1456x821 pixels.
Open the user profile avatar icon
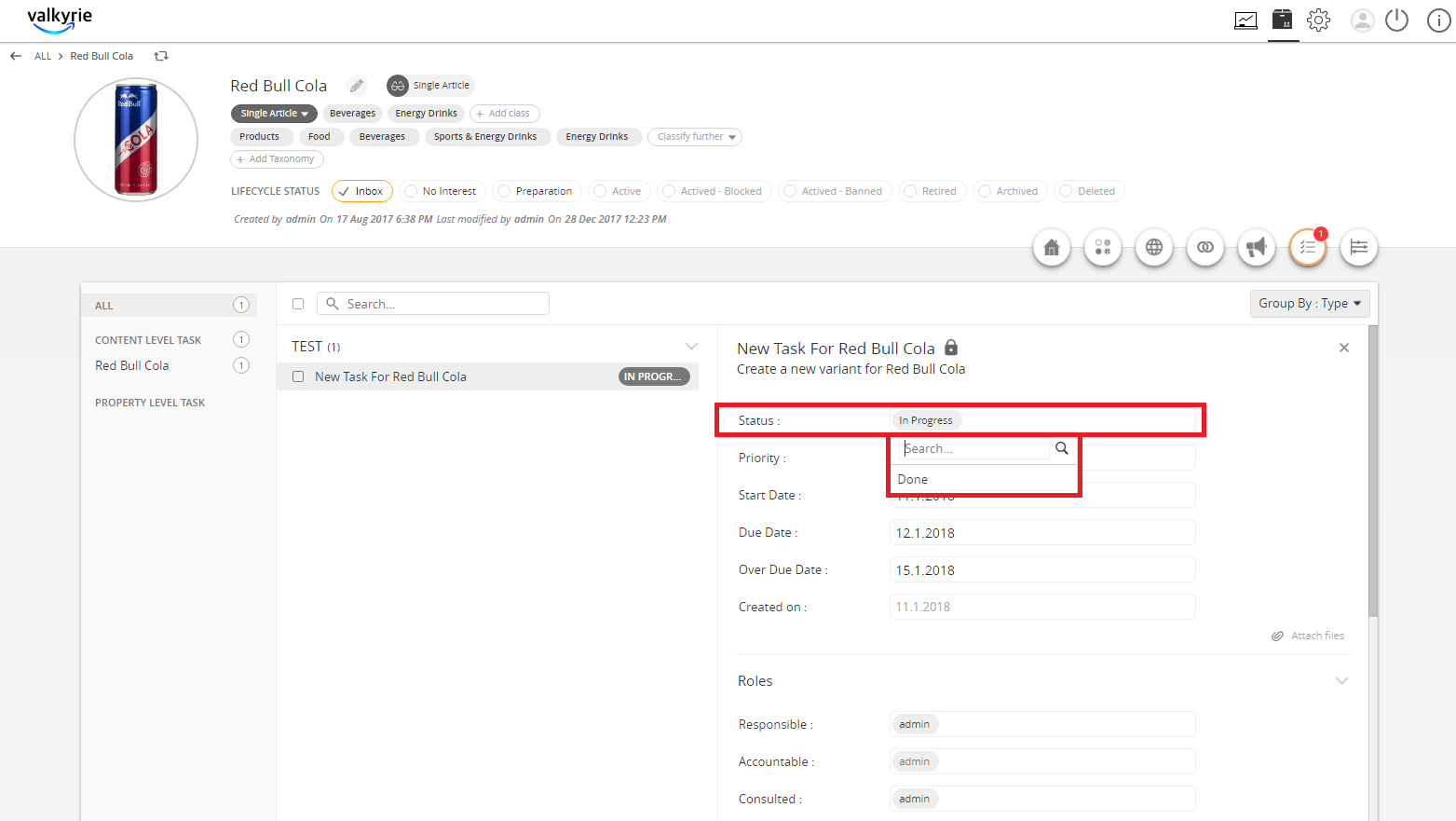click(1362, 20)
